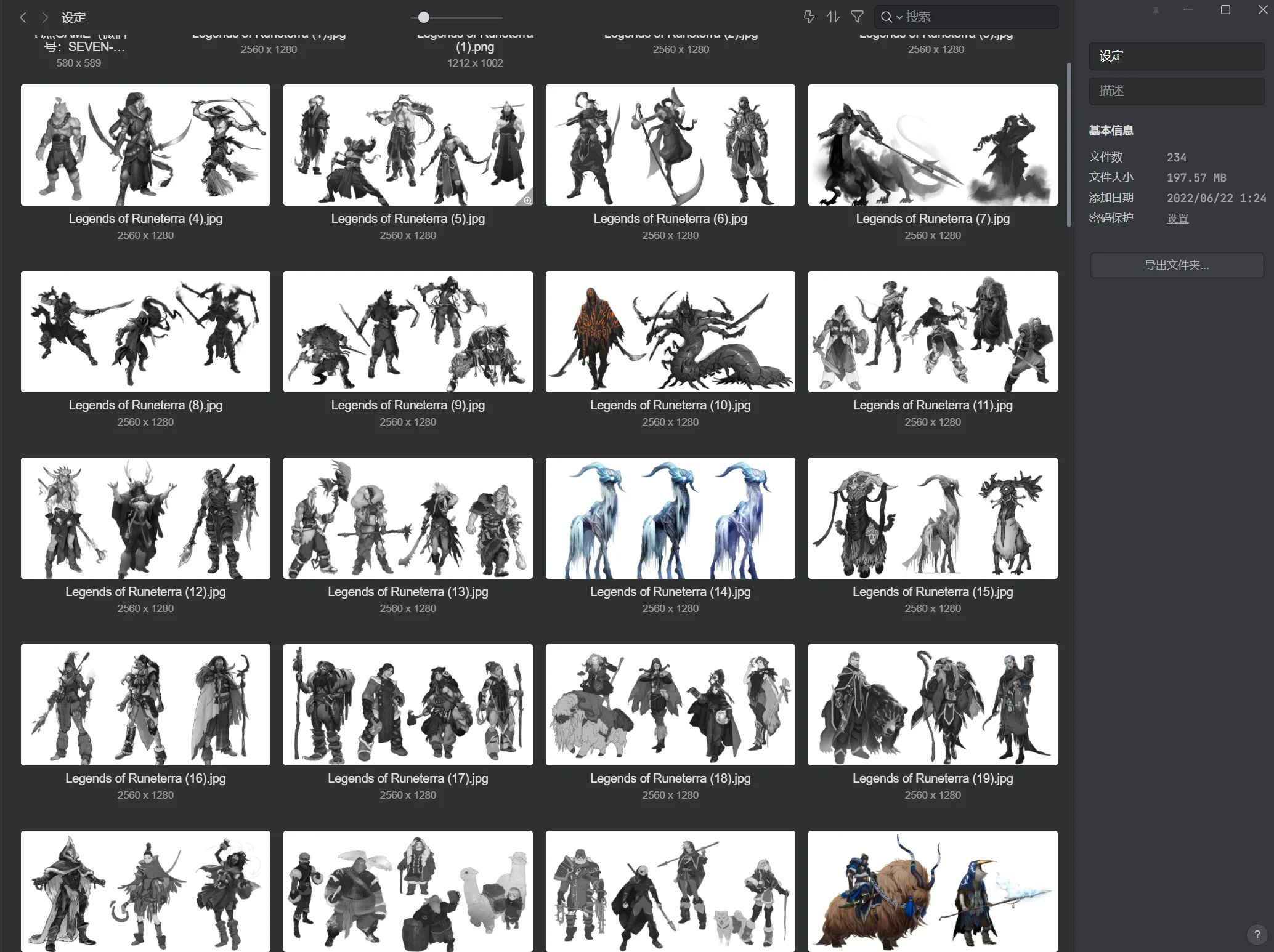
Task: Click the file size value 197.57 MB
Action: 1196,178
